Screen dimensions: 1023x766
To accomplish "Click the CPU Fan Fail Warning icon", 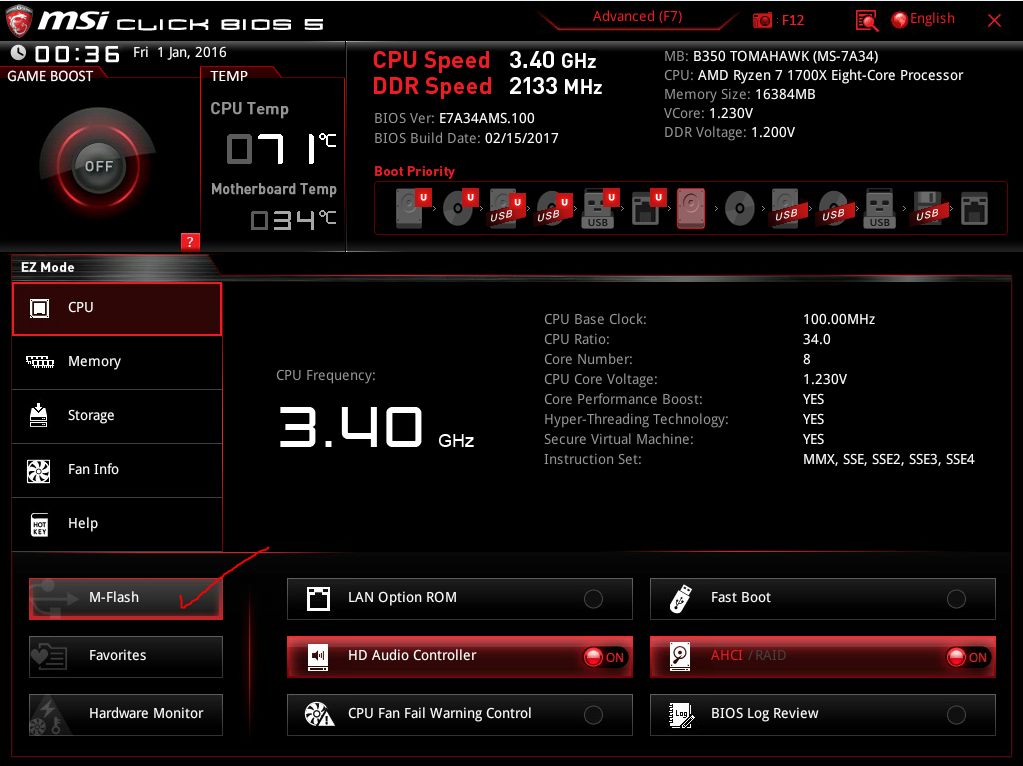I will click(x=319, y=714).
